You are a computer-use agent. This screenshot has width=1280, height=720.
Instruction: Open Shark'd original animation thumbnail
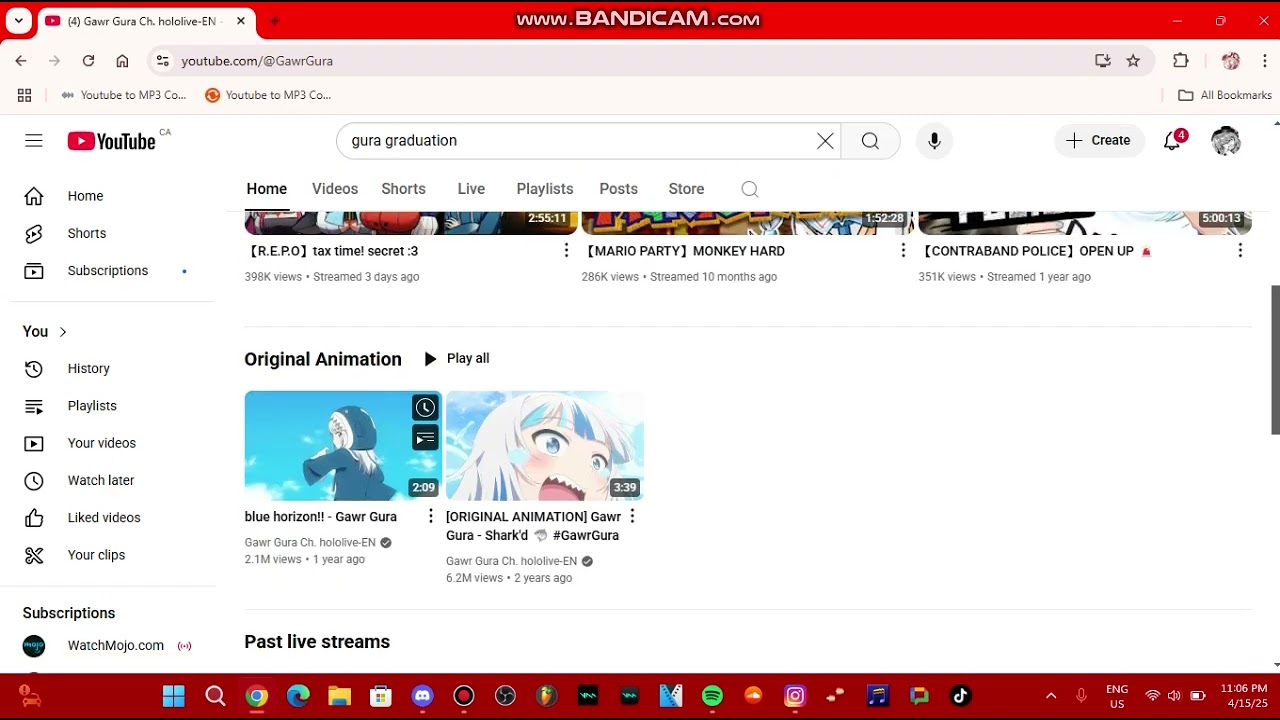pos(545,446)
